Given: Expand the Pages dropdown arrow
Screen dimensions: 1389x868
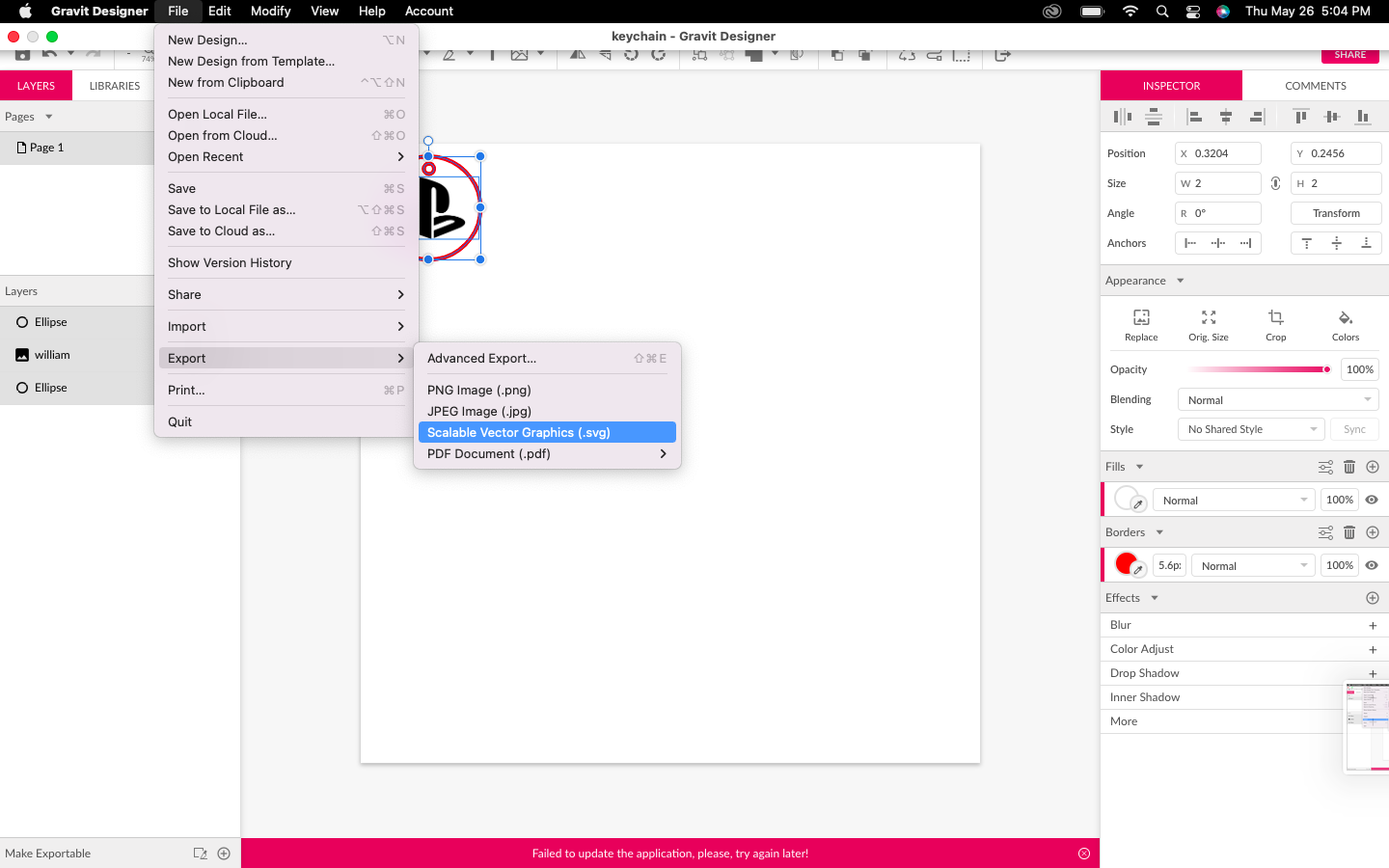Looking at the screenshot, I should [48, 117].
